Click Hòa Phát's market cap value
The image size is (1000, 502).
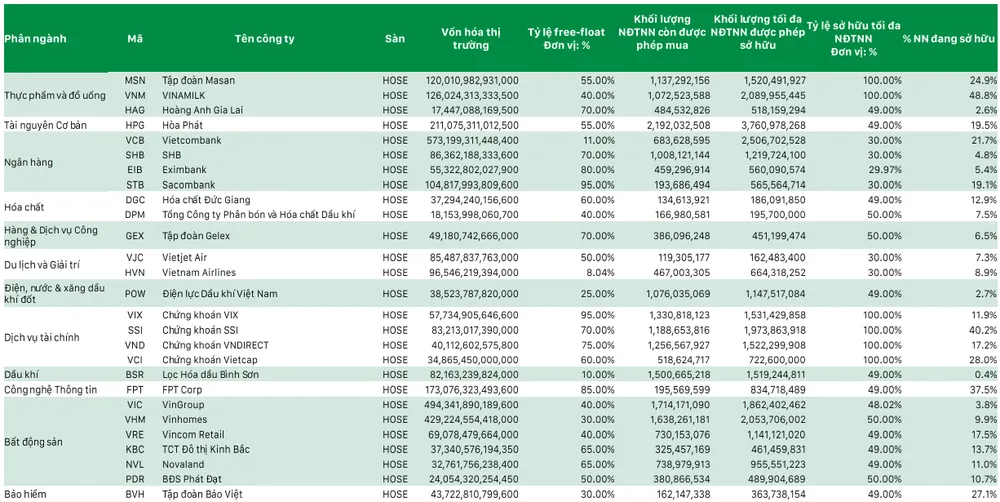point(472,125)
